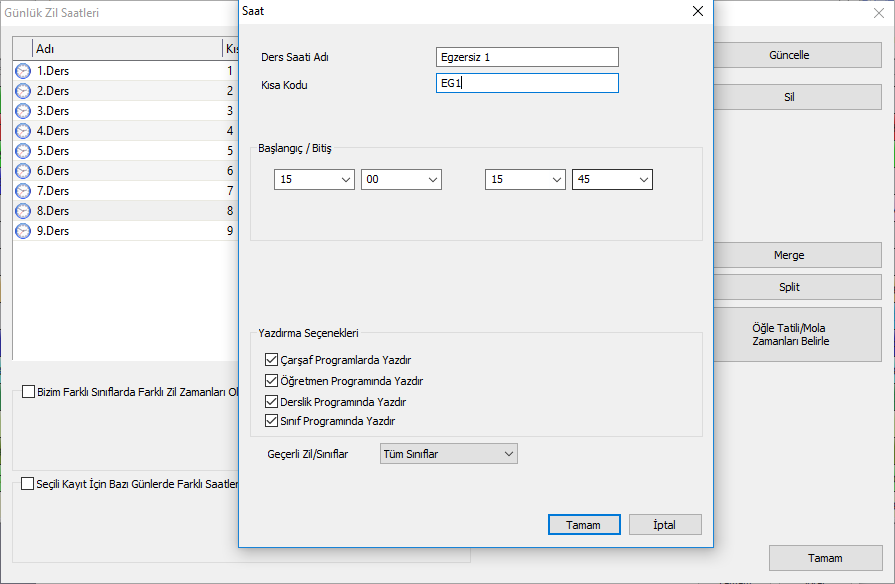This screenshot has height=584, width=895.
Task: Toggle Öğretmen Programında Yazdır checkbox
Action: (x=271, y=381)
